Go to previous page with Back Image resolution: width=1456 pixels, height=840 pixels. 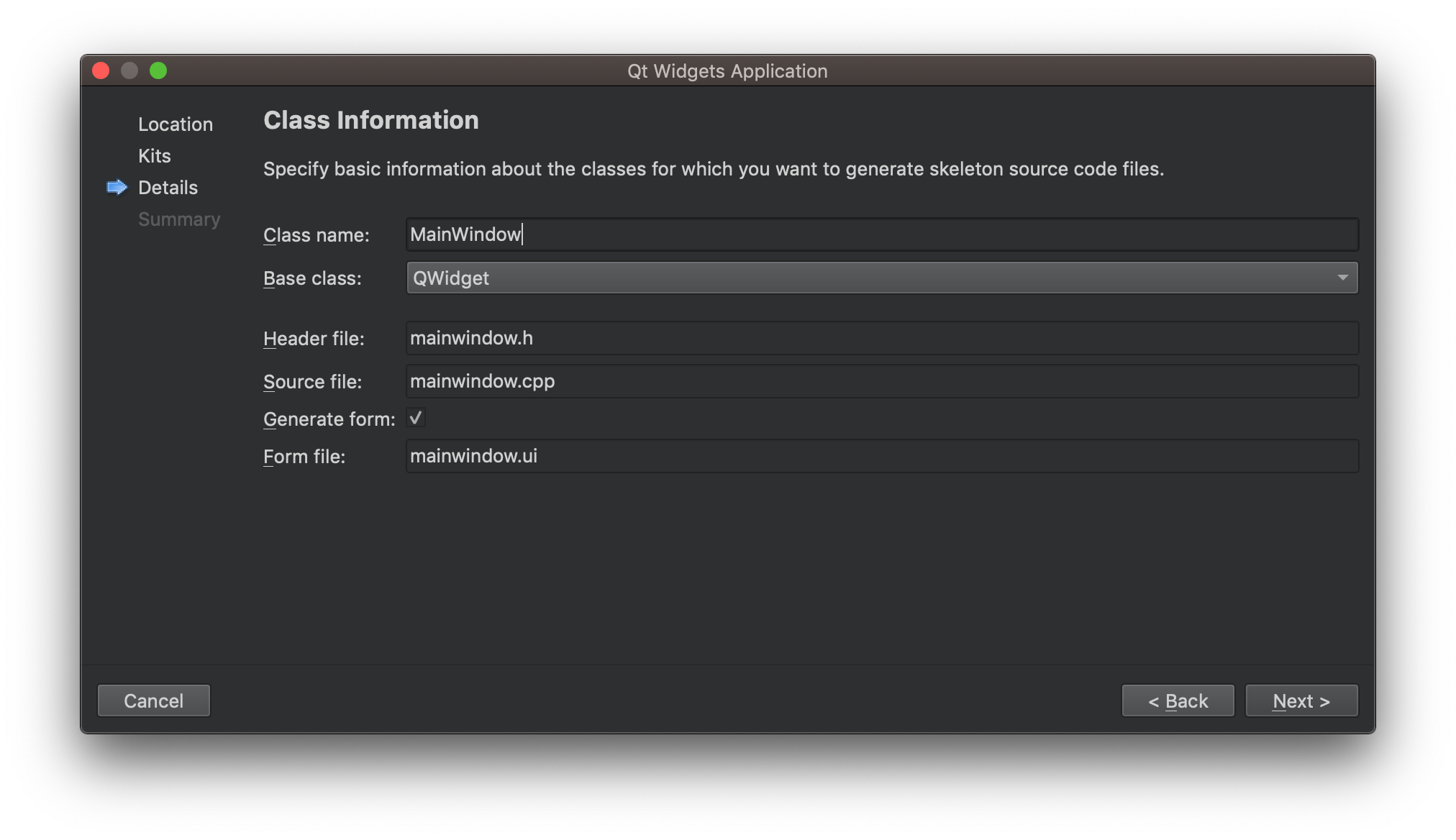(1178, 700)
